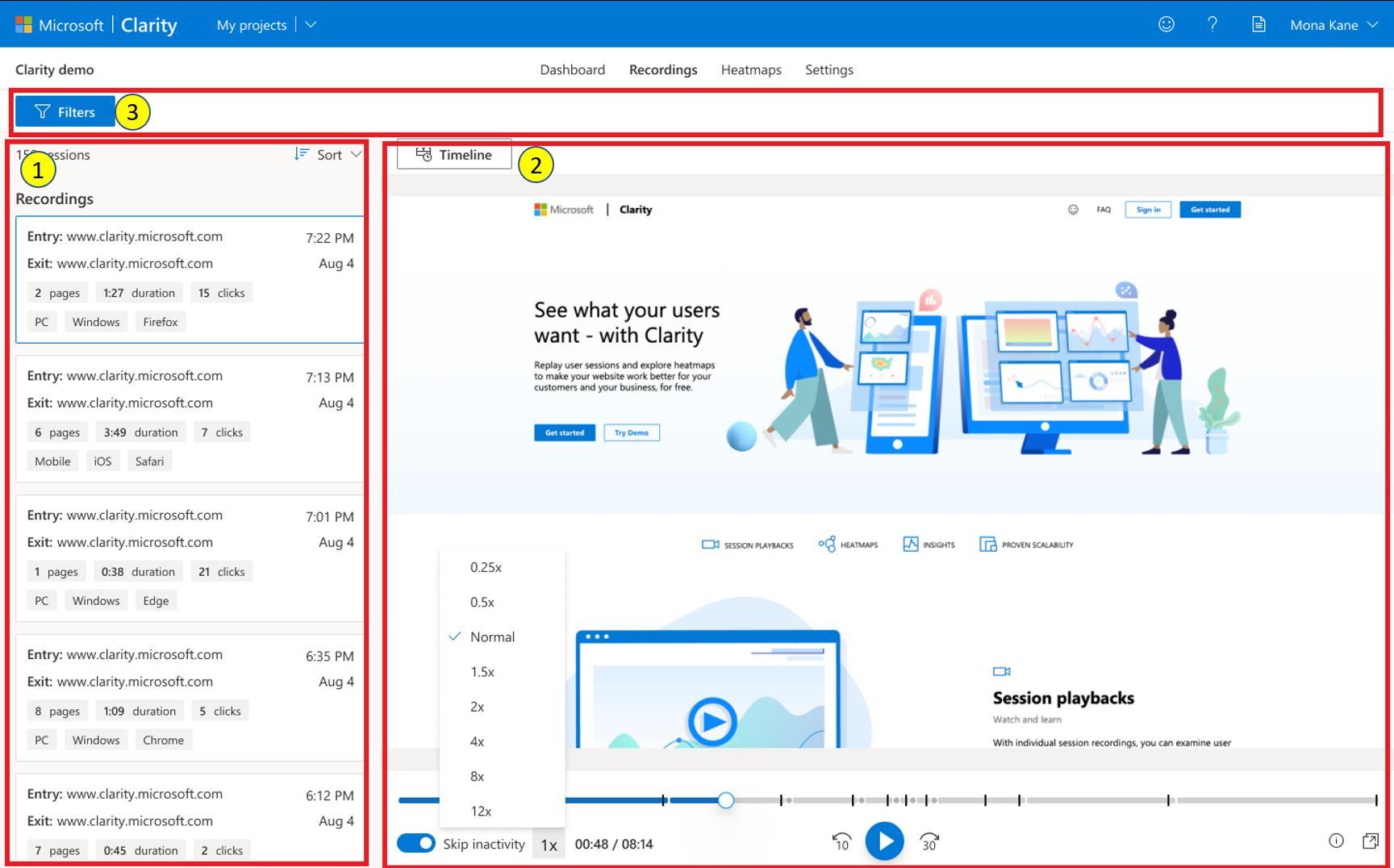Viewport: 1394px width, 868px height.
Task: Select 1.5x playback speed
Action: point(502,671)
